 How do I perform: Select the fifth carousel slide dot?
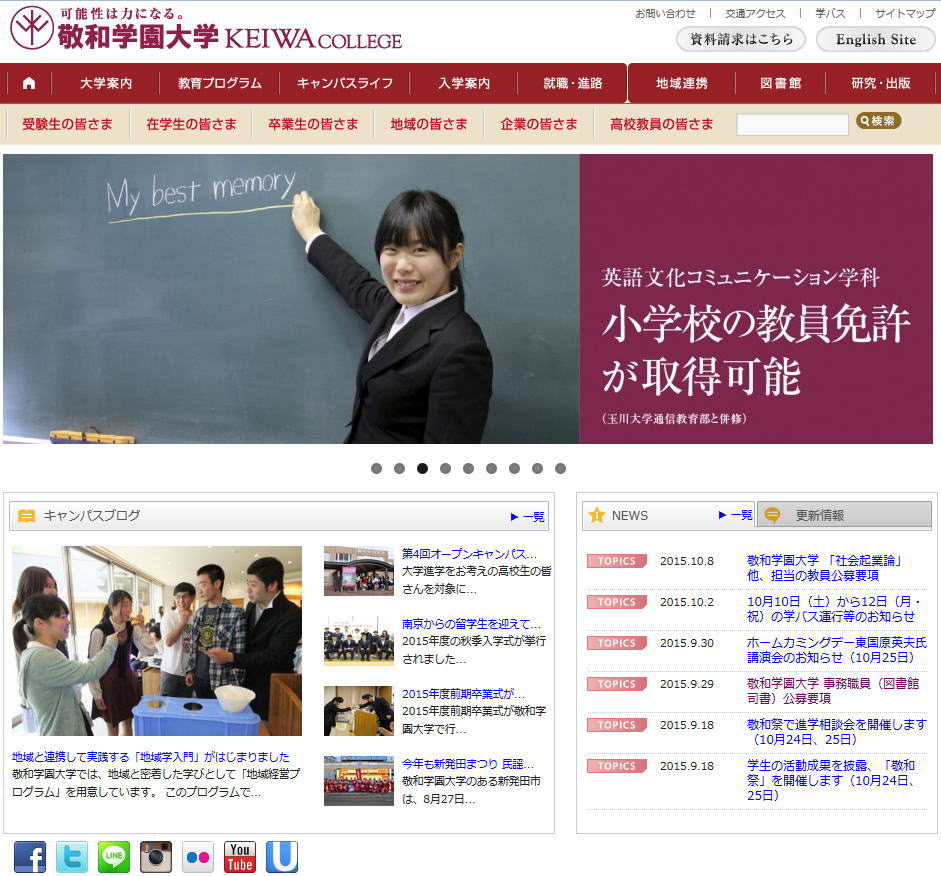[468, 468]
